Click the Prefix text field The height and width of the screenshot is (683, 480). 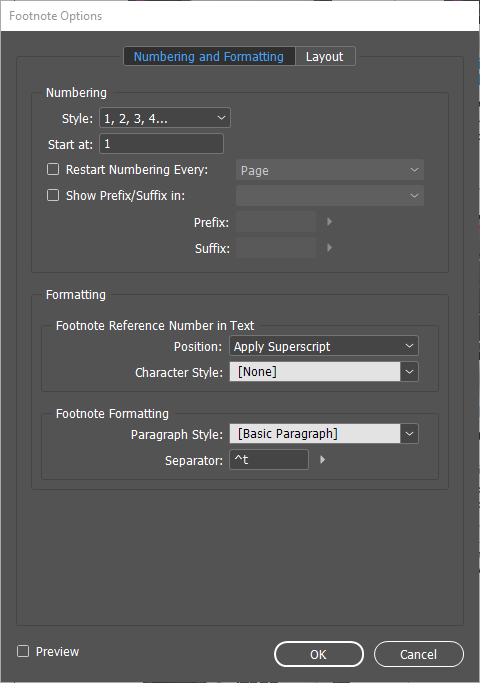(276, 222)
